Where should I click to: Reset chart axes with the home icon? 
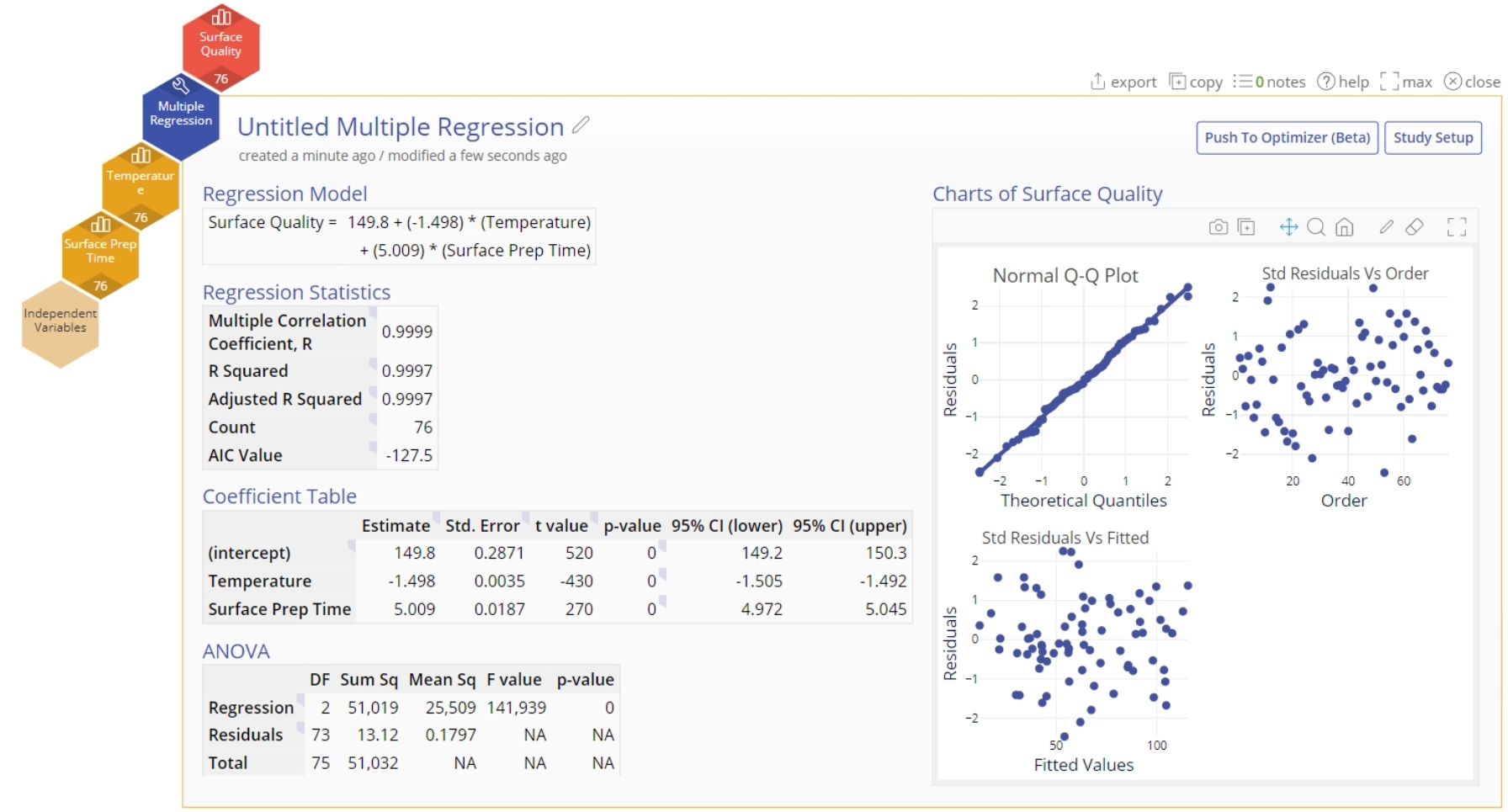[x=1345, y=227]
